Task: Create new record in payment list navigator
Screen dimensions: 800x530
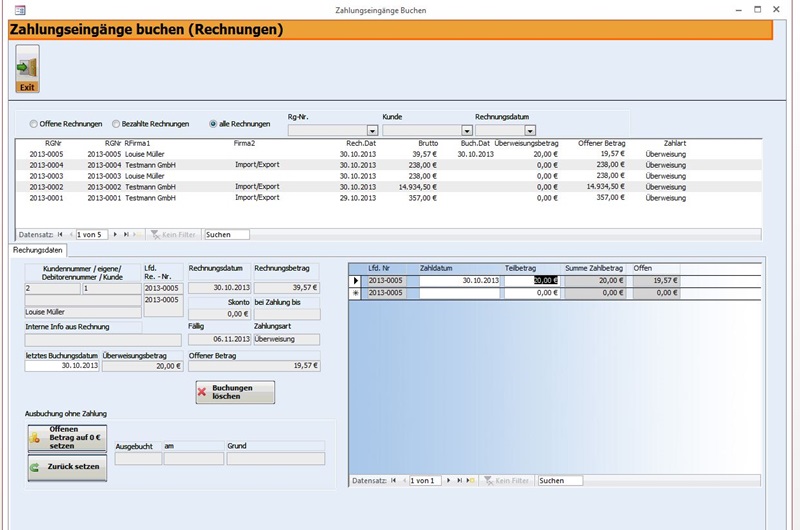Action: tap(470, 481)
